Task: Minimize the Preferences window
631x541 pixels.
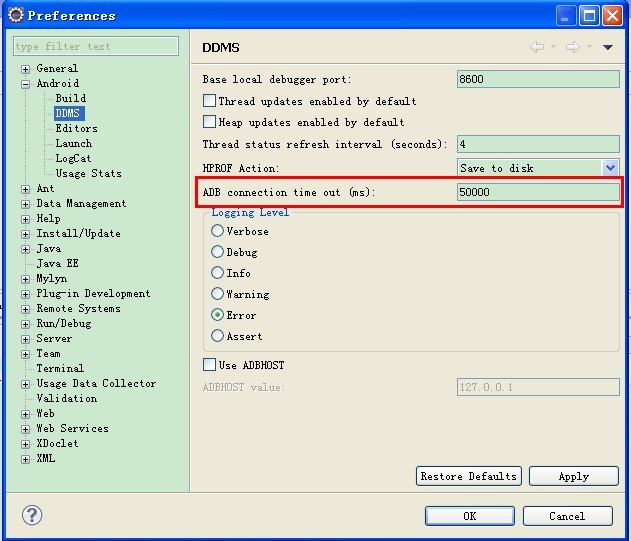Action: pyautogui.click(x=565, y=16)
